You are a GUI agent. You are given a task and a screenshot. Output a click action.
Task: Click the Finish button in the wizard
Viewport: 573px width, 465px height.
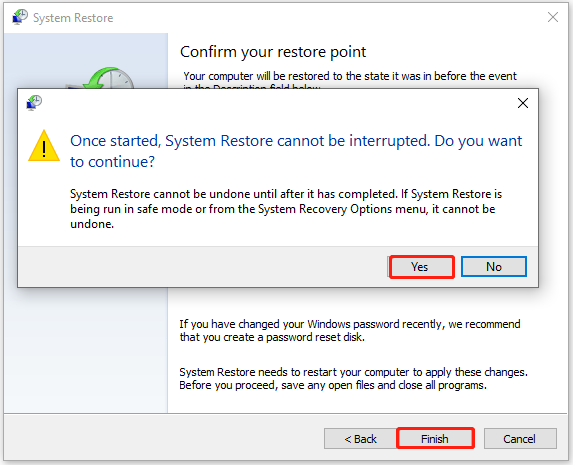click(435, 438)
